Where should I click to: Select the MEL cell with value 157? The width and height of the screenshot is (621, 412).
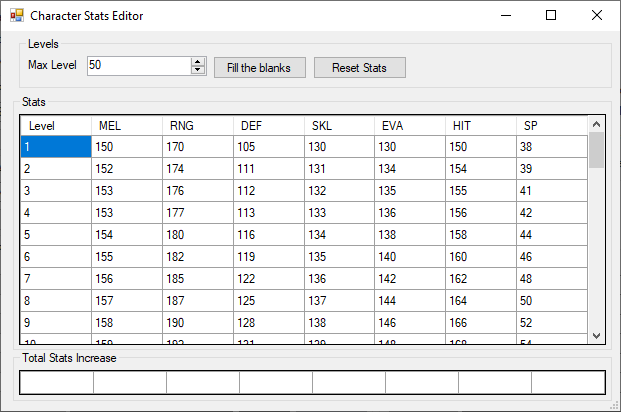(127, 301)
